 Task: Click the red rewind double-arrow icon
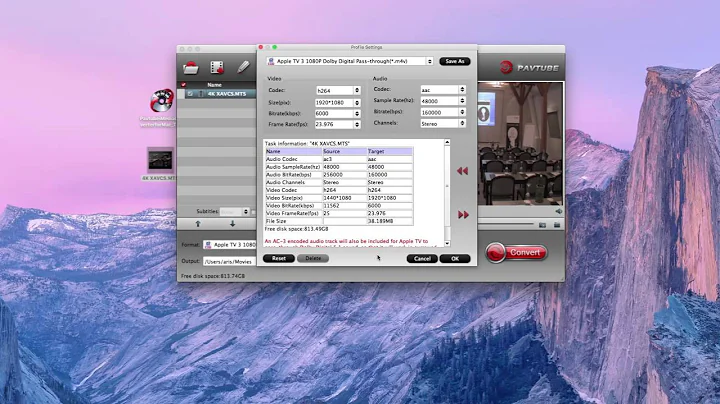[462, 171]
